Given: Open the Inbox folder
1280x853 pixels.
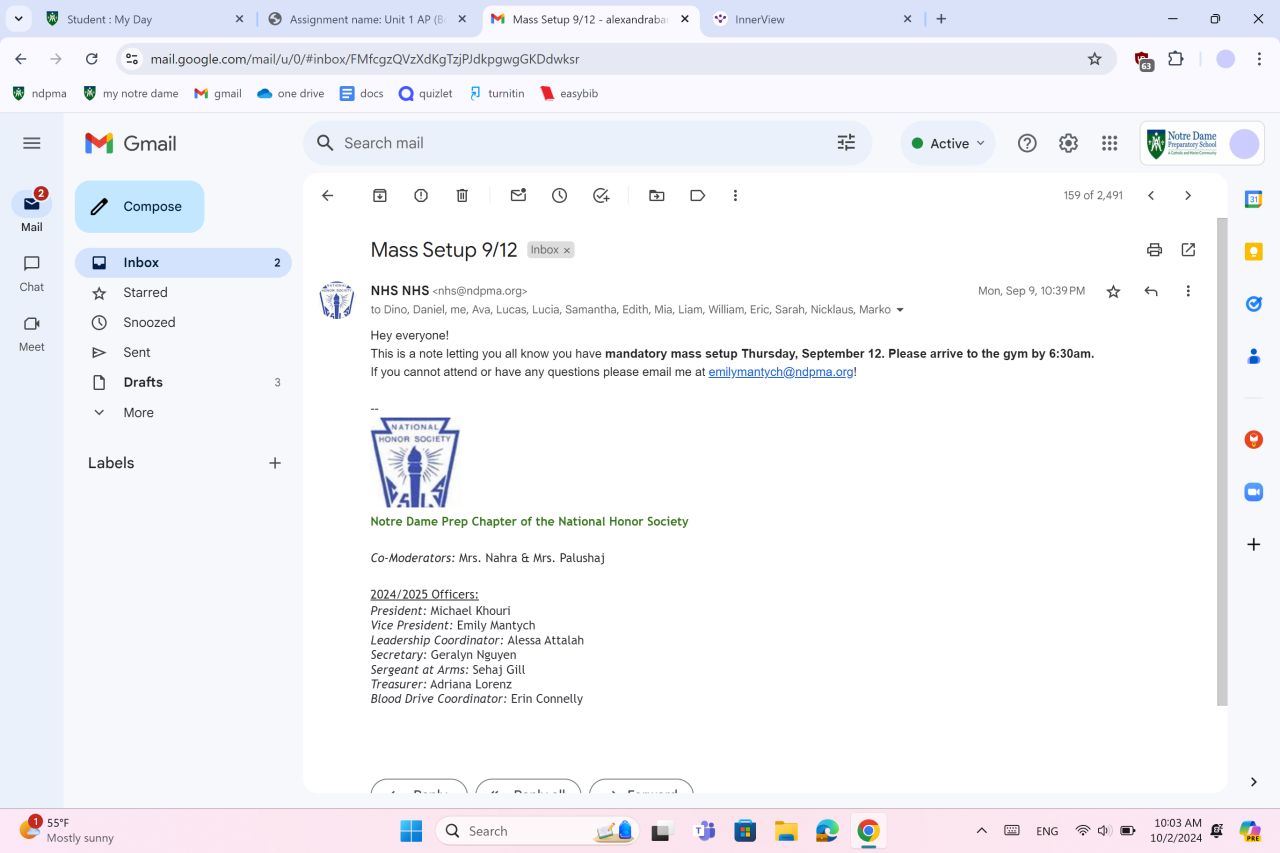Looking at the screenshot, I should 183,263.
